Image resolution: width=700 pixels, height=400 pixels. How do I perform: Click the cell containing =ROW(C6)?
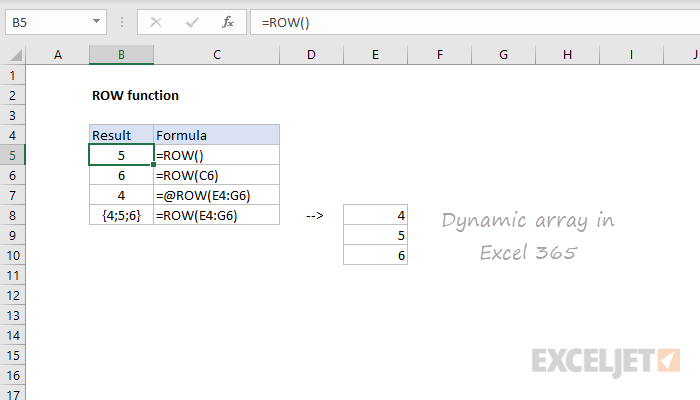216,175
